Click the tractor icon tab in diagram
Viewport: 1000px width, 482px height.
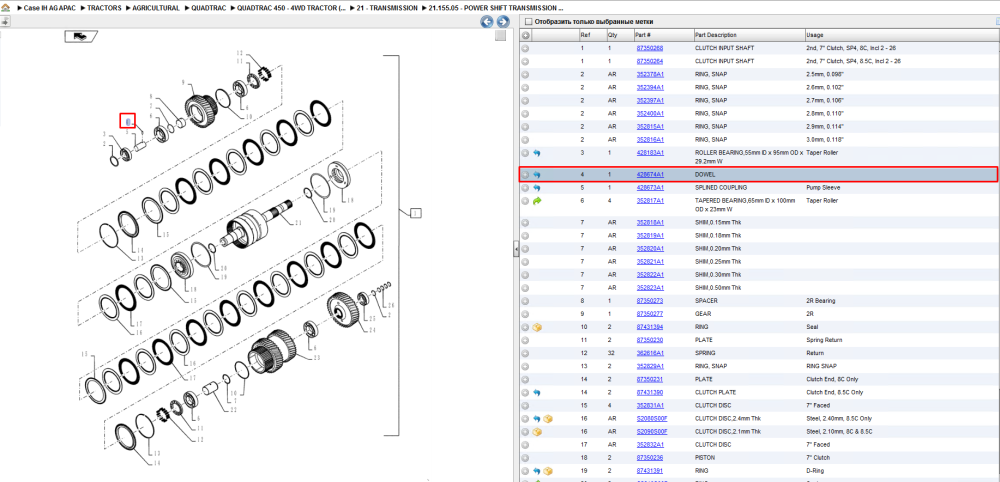[81, 36]
